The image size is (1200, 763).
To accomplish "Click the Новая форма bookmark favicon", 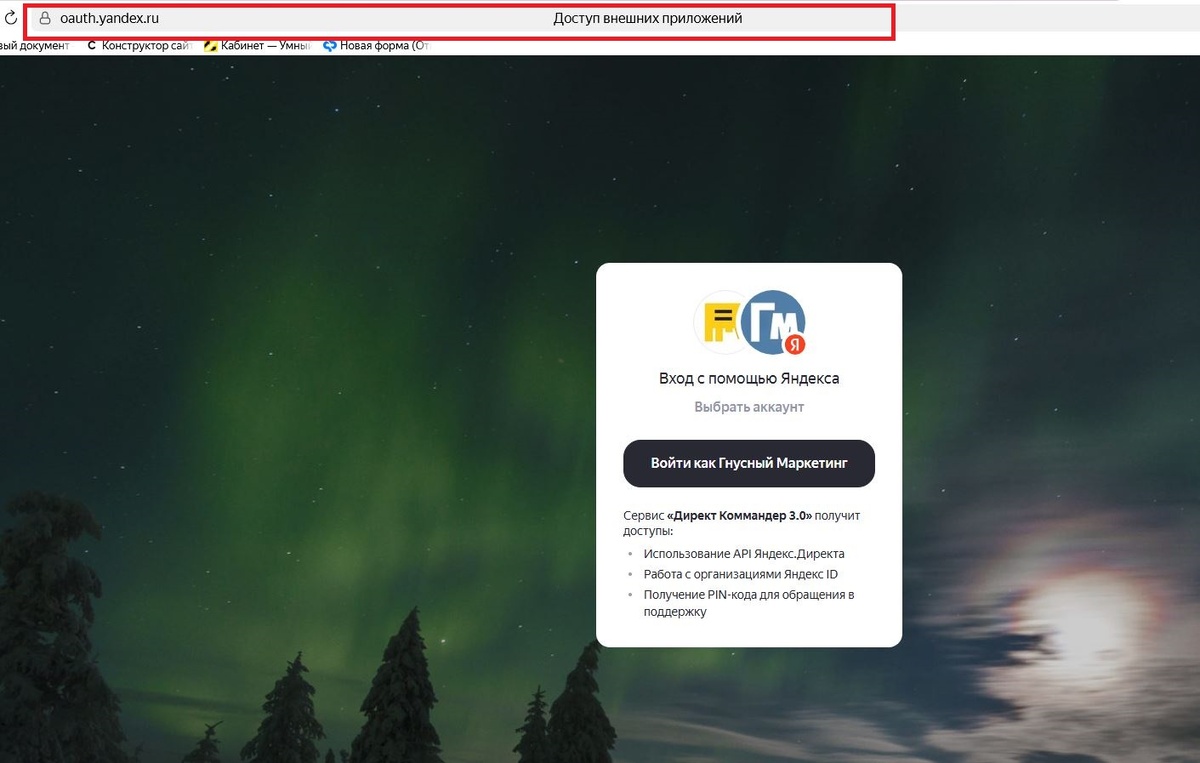I will 330,45.
